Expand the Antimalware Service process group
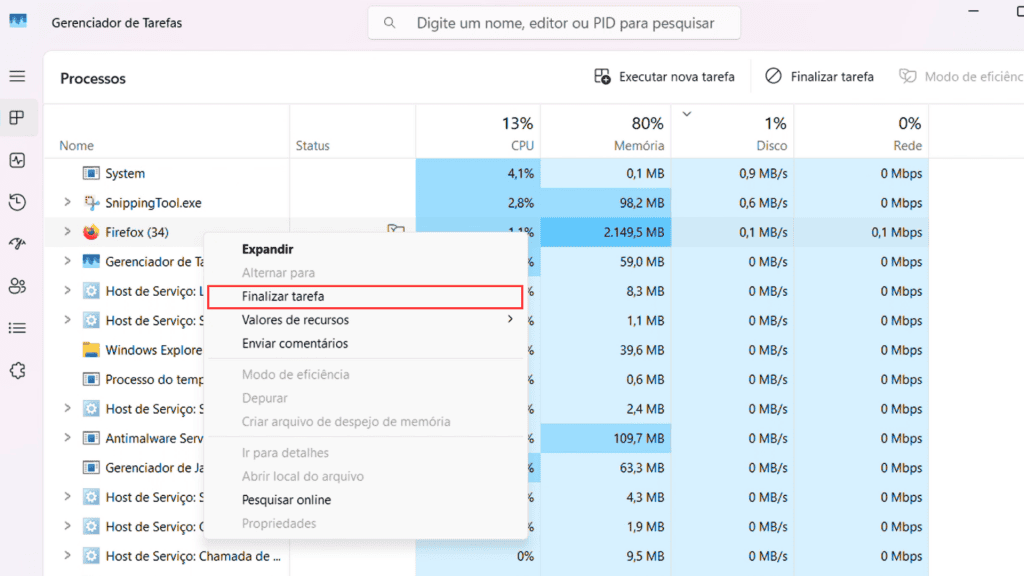Image resolution: width=1024 pixels, height=576 pixels. click(x=67, y=438)
